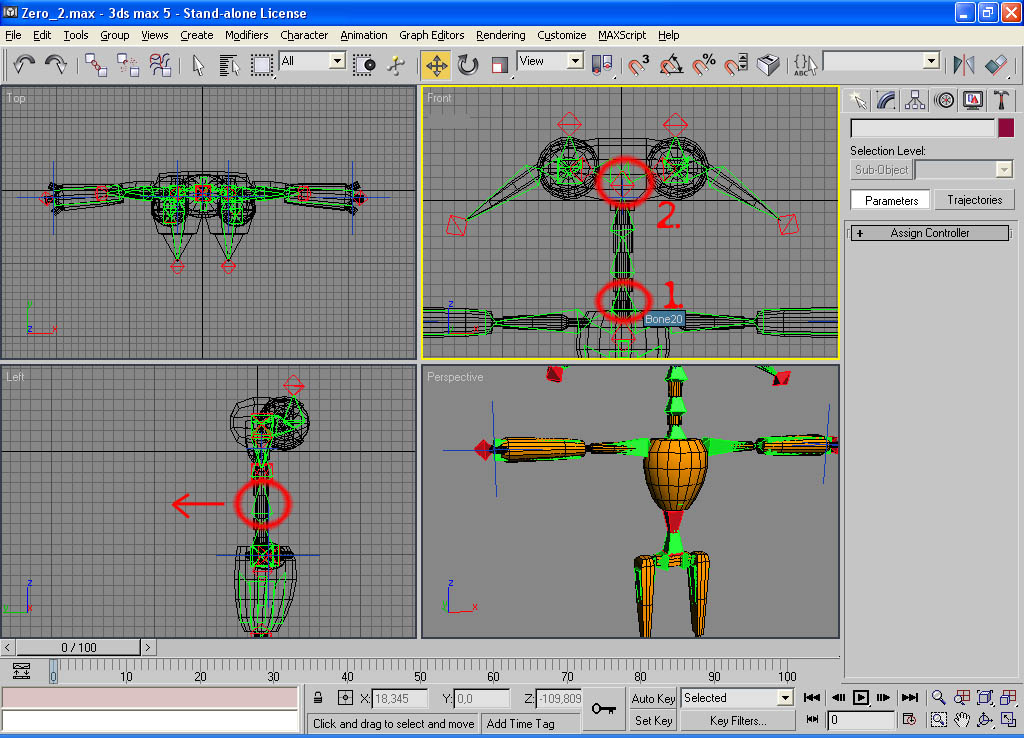Viewport: 1024px width, 738px height.
Task: Click the Mirror Selected Objects icon
Action: (964, 66)
